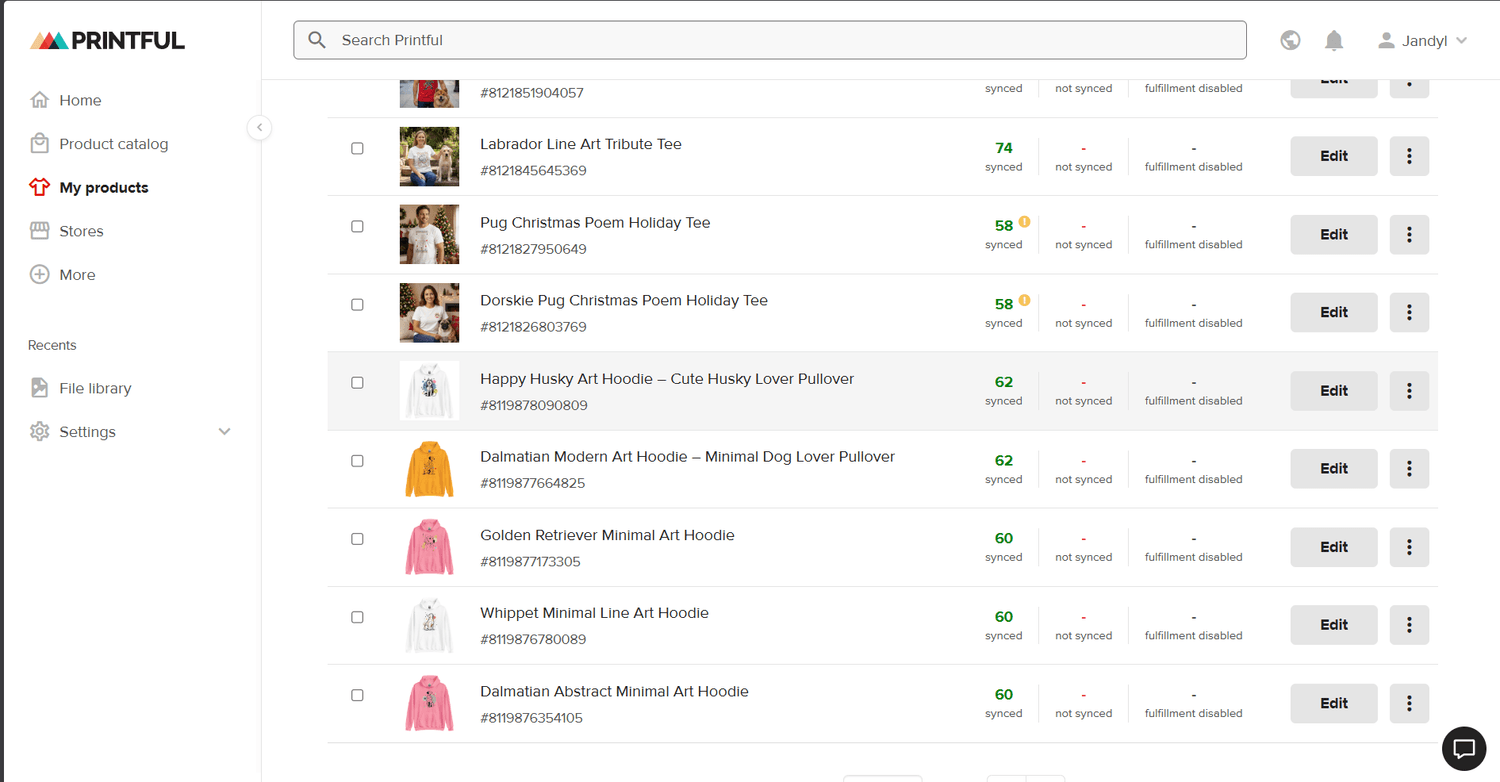The image size is (1500, 782).
Task: Open the live chat bubble icon
Action: (1463, 748)
